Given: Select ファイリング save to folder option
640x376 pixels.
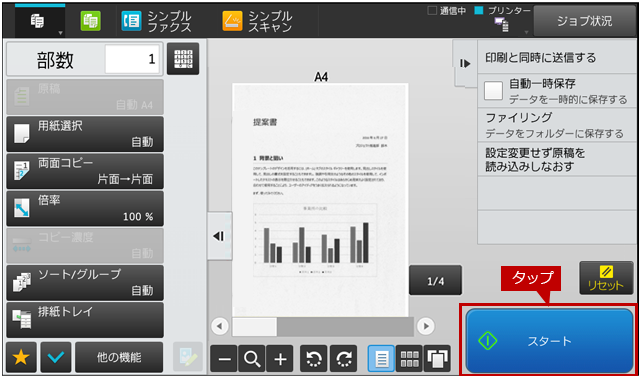Looking at the screenshot, I should pyautogui.click(x=557, y=125).
